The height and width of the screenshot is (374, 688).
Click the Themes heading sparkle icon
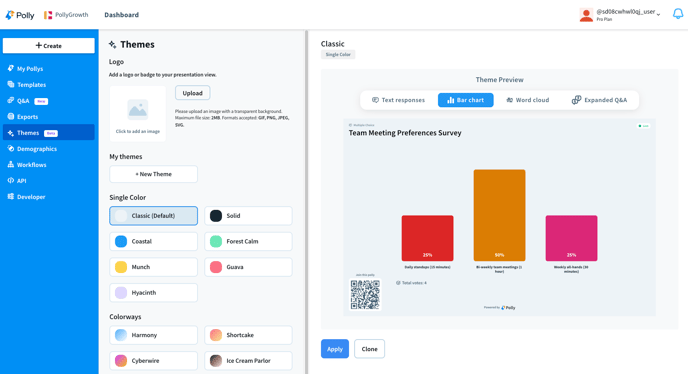[x=113, y=44]
